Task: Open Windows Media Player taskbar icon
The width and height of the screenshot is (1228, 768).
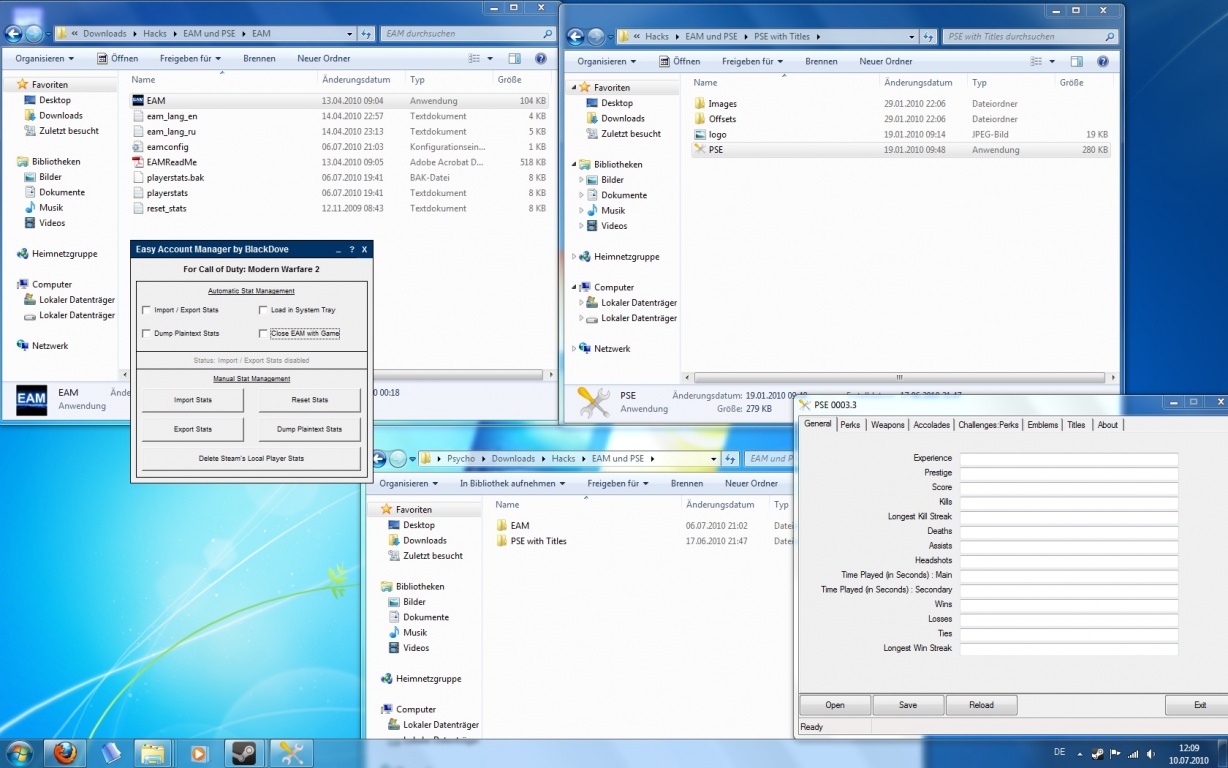Action: [198, 752]
